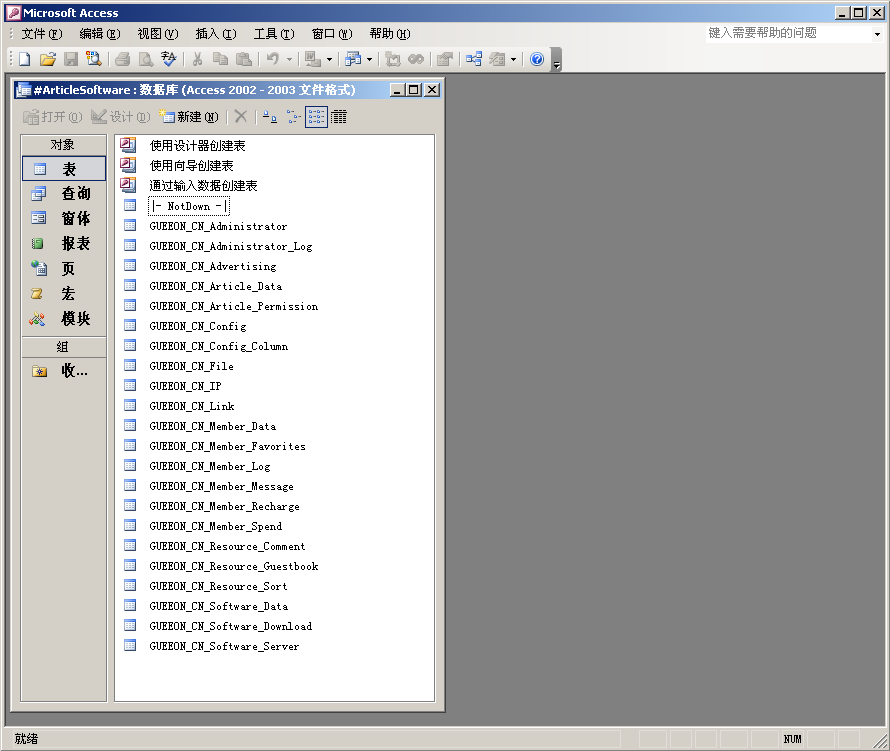Click 使用设计器创建表 shortcut
This screenshot has width=890, height=751.
coord(197,146)
